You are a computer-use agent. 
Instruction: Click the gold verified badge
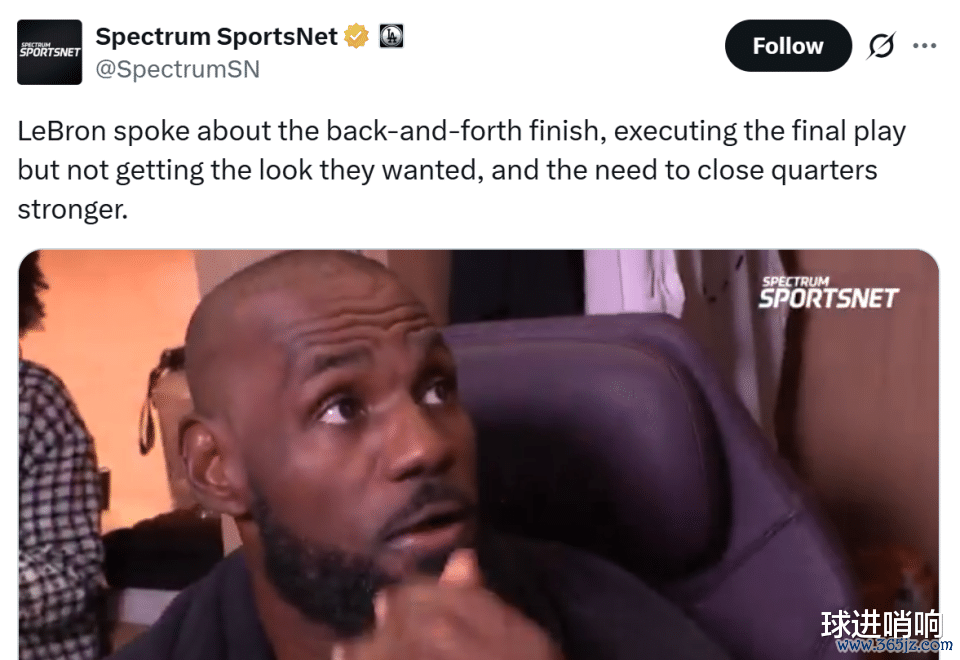[x=356, y=36]
